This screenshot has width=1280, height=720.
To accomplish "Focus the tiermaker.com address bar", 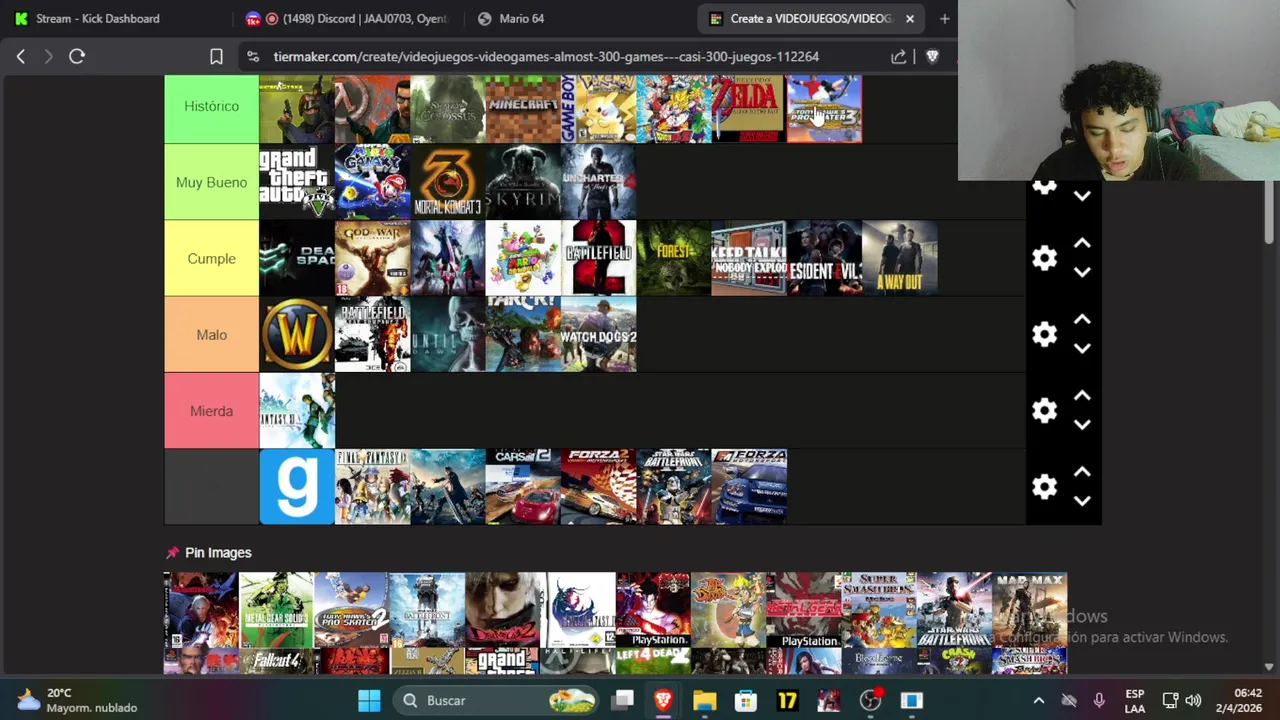I will click(546, 57).
